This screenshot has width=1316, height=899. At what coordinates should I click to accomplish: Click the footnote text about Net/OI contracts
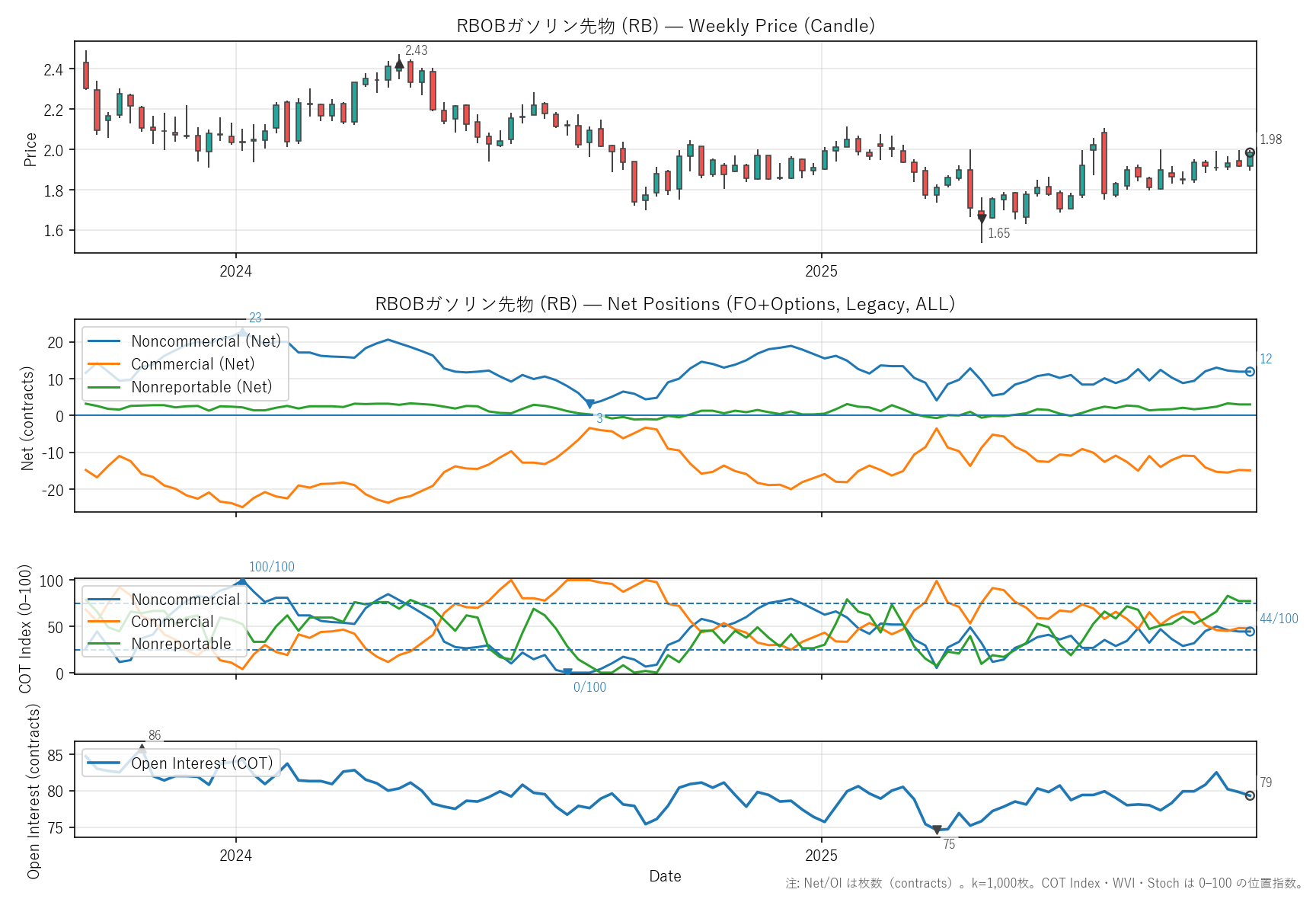pyautogui.click(x=1043, y=884)
